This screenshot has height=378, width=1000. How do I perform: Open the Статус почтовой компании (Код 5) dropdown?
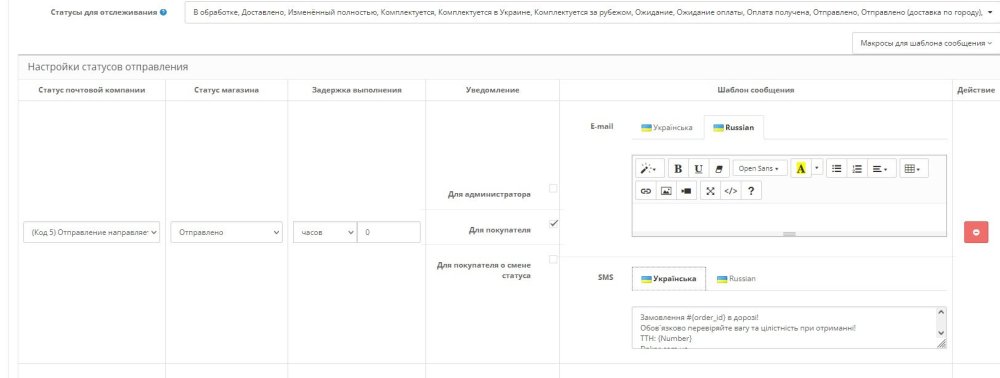point(91,232)
